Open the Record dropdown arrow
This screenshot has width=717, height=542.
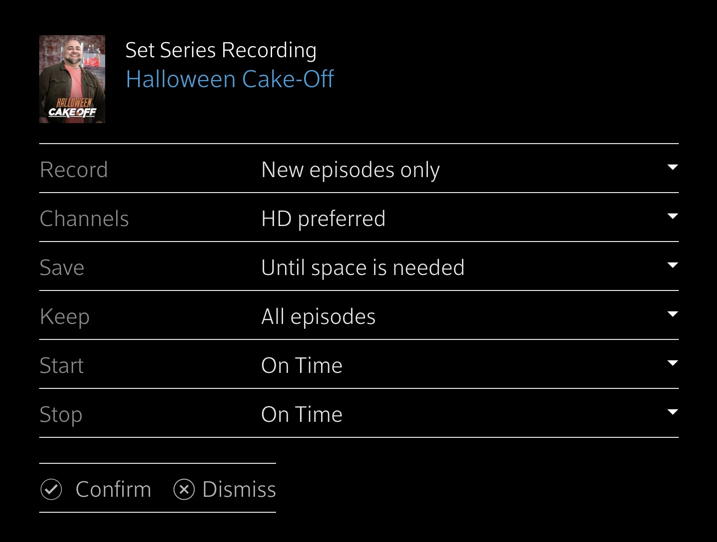click(x=672, y=167)
